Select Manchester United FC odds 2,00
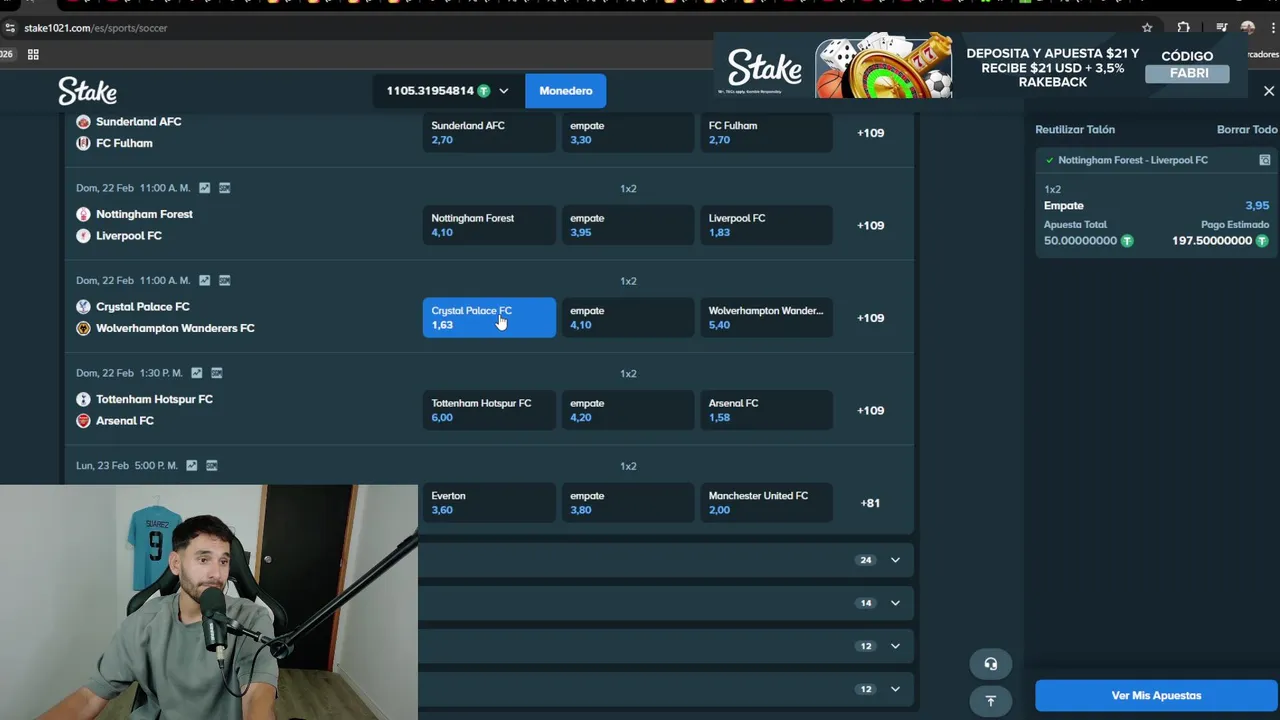1280x720 pixels. (x=766, y=503)
